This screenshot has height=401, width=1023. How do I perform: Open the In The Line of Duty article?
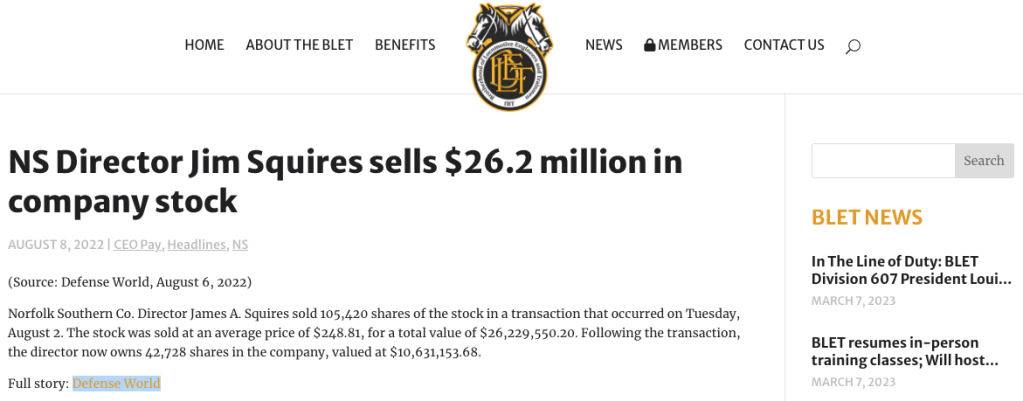tap(911, 270)
